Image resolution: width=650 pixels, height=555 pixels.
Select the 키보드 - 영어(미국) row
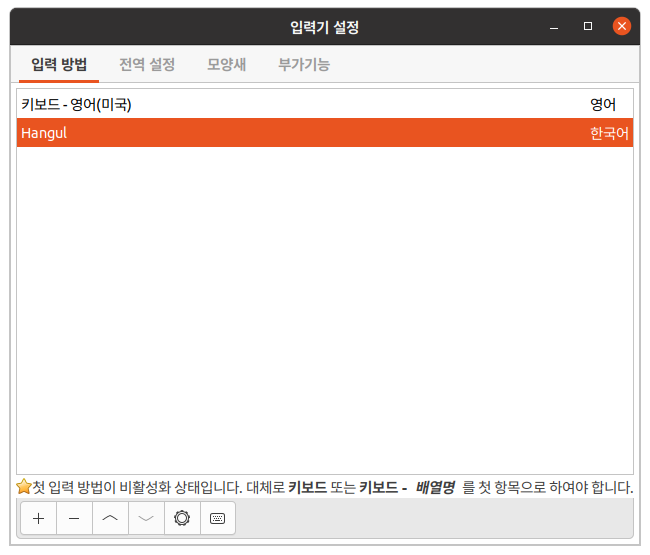[x=325, y=104]
